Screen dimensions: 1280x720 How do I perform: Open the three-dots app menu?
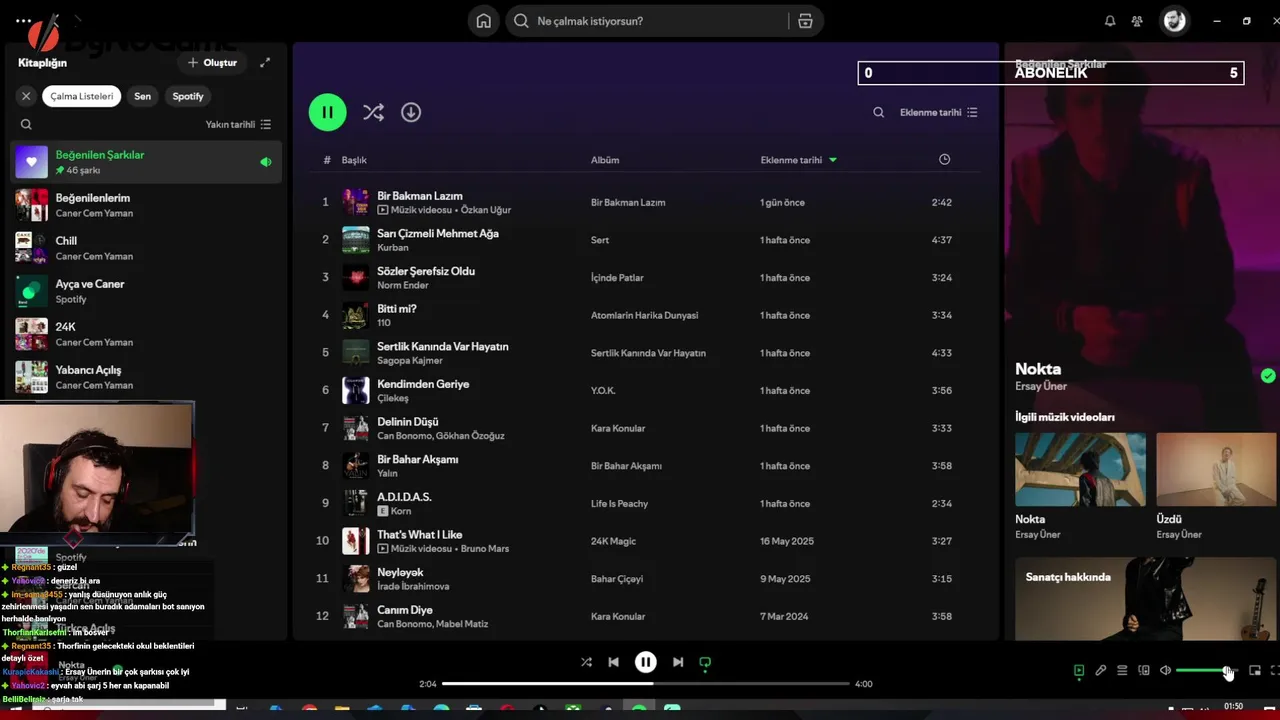[23, 21]
